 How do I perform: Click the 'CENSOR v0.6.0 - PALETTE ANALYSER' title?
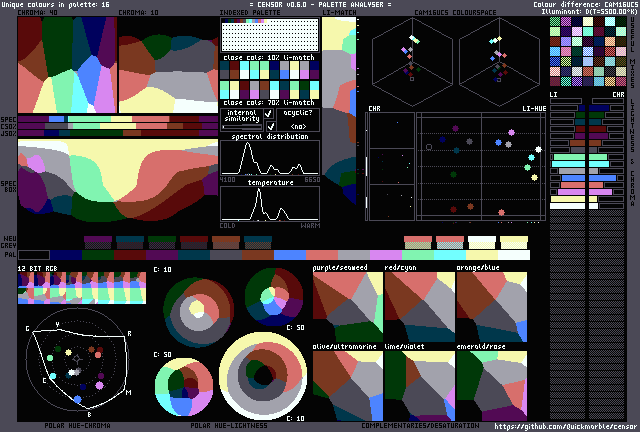point(320,4)
